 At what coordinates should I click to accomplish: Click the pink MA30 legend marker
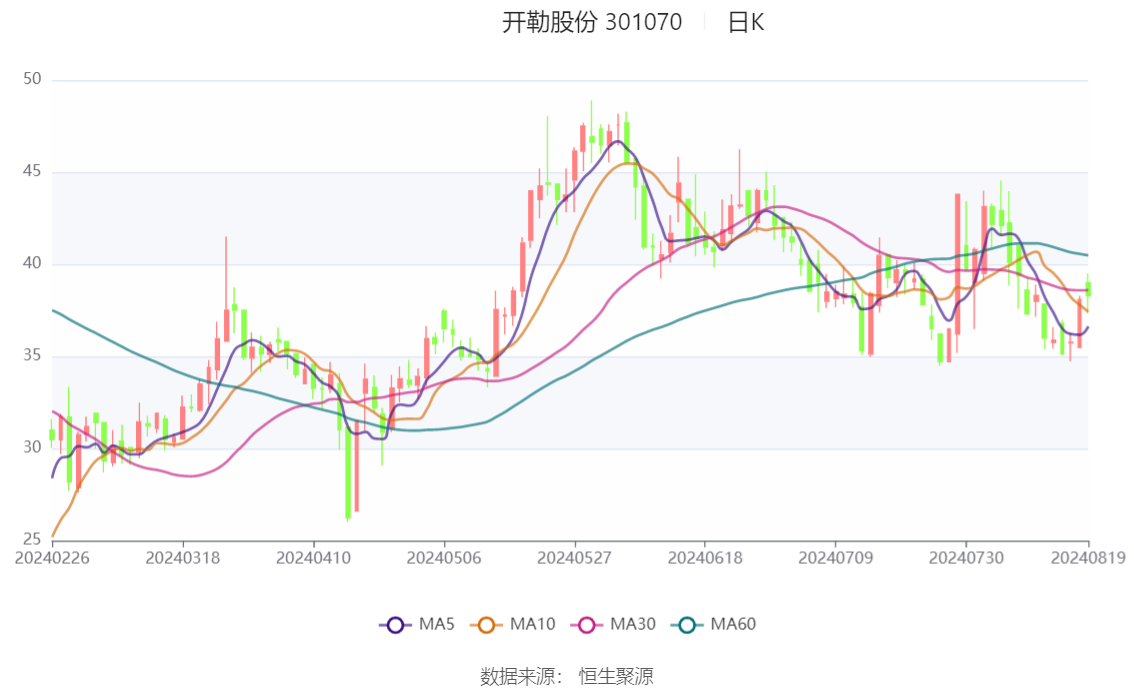(x=587, y=624)
